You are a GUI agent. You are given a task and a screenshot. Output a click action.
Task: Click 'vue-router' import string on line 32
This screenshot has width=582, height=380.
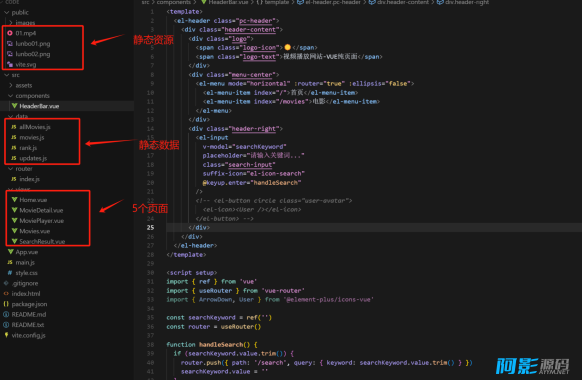(283, 291)
